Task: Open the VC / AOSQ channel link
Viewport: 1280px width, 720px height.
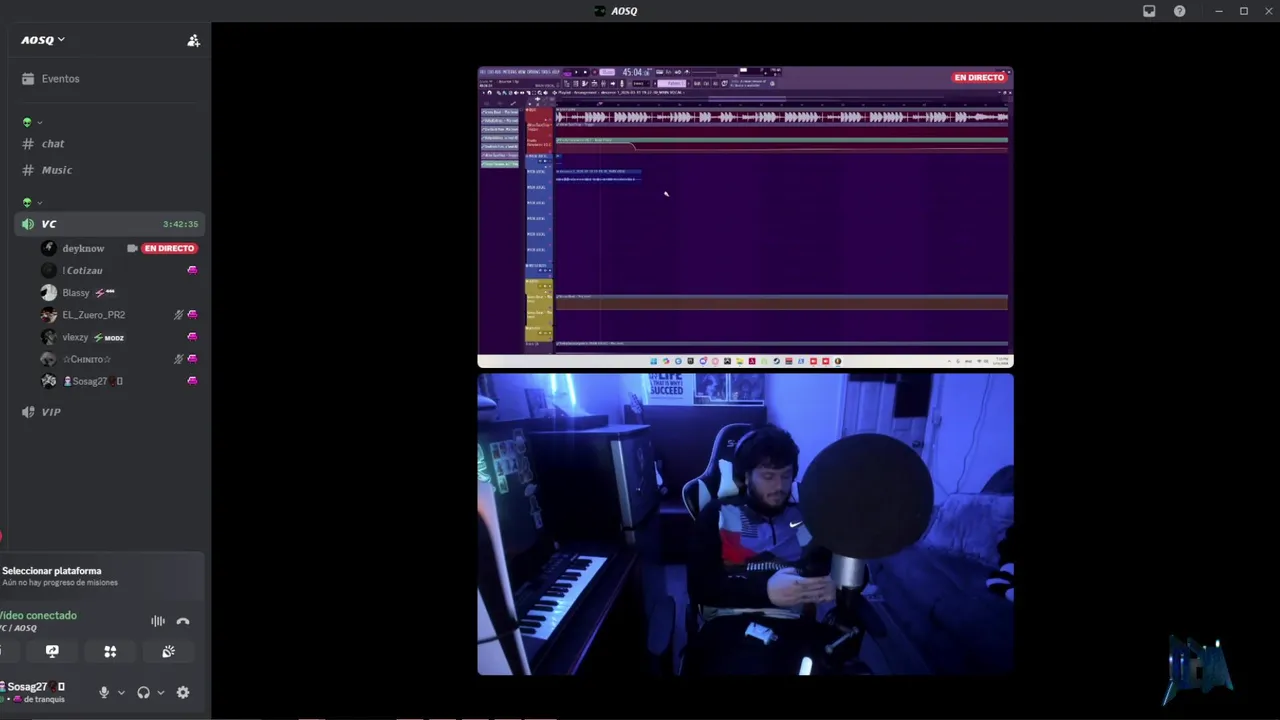Action: pyautogui.click(x=18, y=628)
